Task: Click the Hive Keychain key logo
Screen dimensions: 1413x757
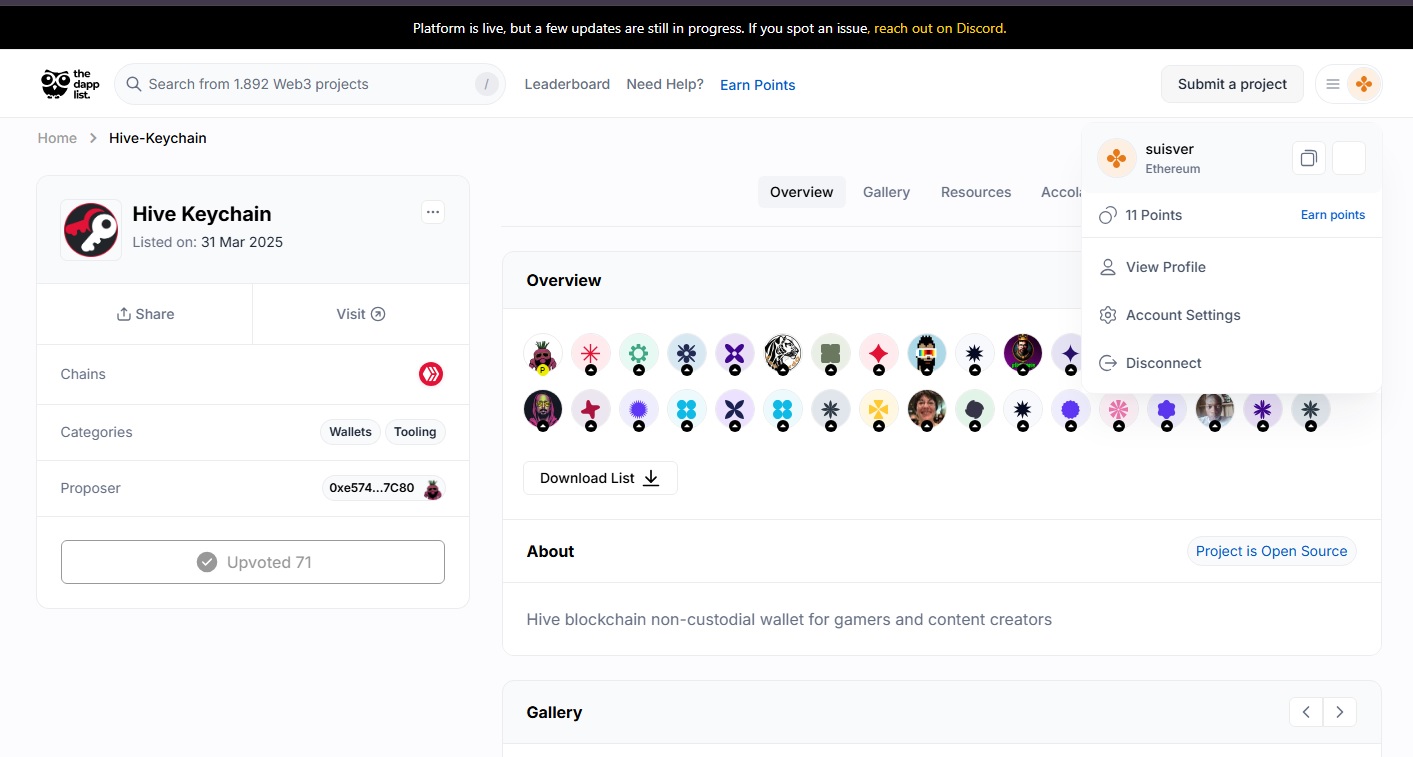Action: coord(91,230)
